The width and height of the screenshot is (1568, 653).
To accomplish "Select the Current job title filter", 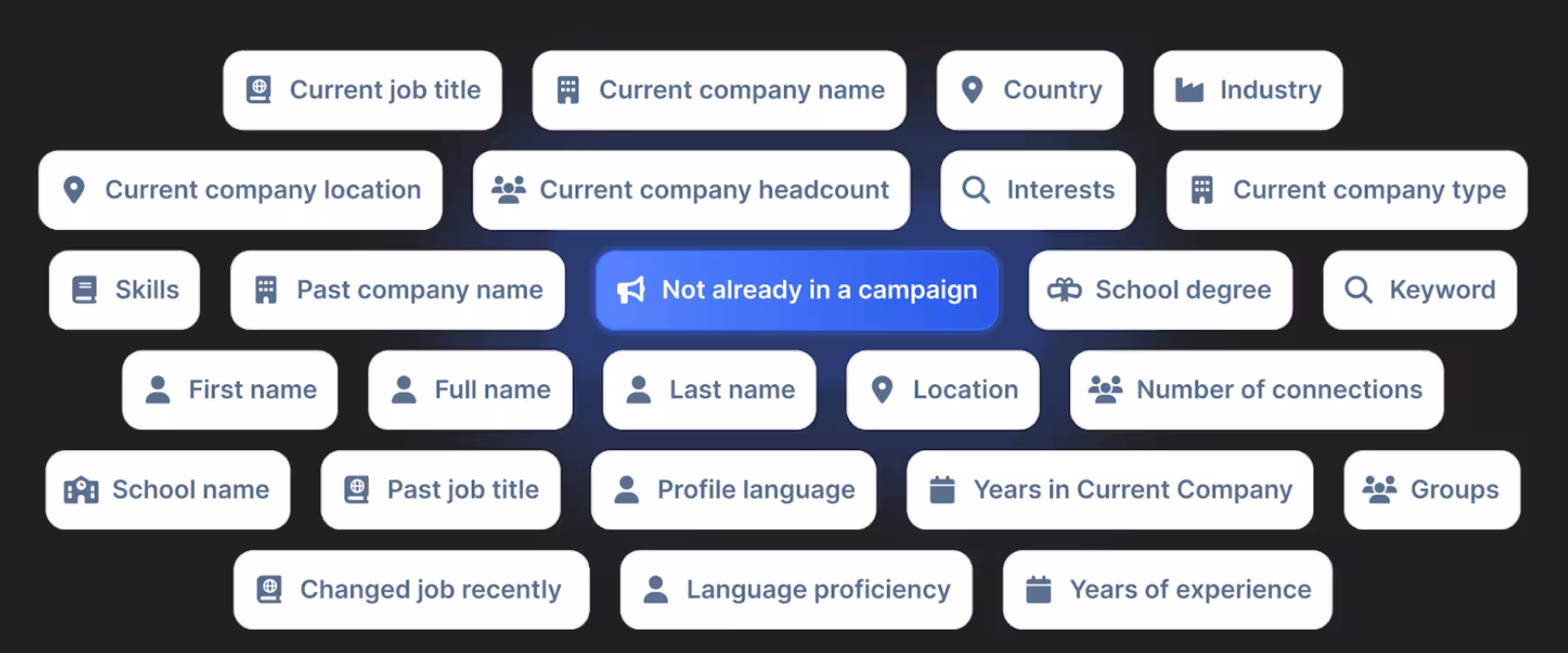I will coord(363,90).
